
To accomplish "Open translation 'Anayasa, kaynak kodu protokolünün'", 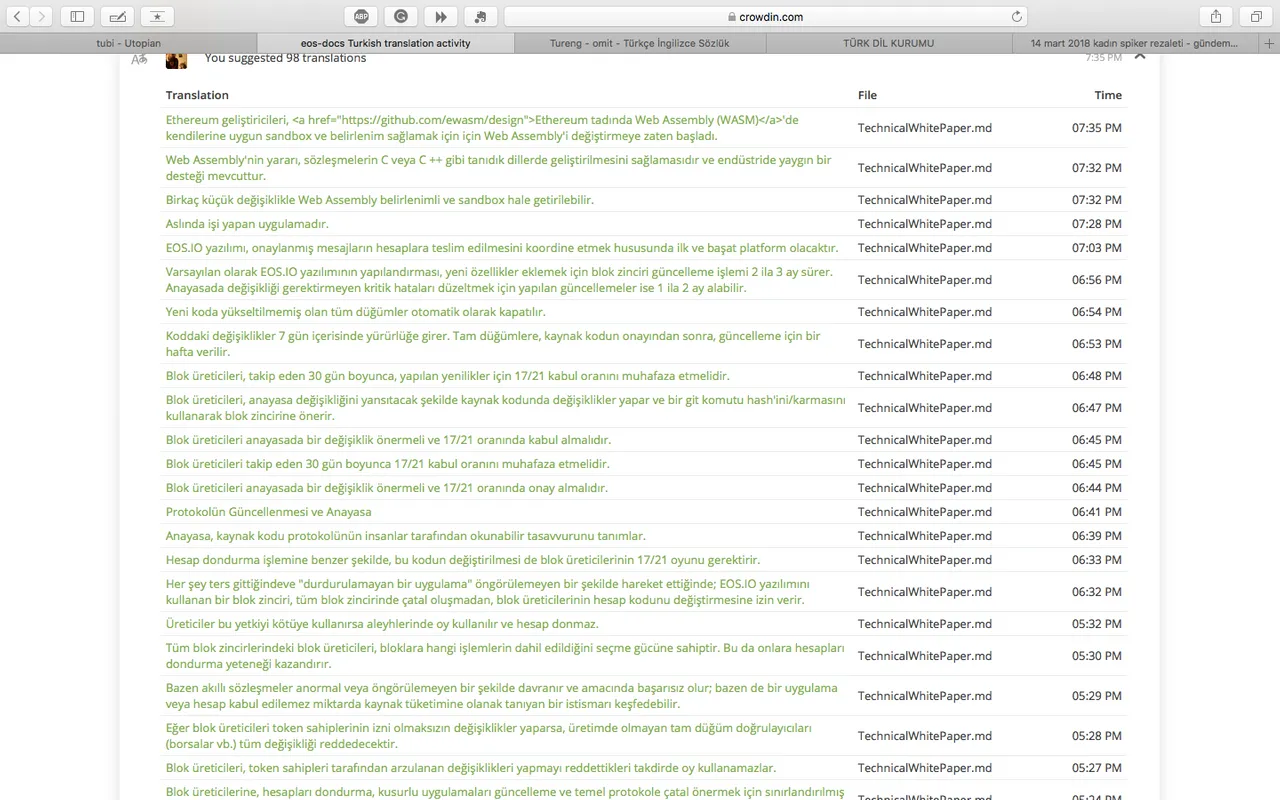I will pos(405,536).
